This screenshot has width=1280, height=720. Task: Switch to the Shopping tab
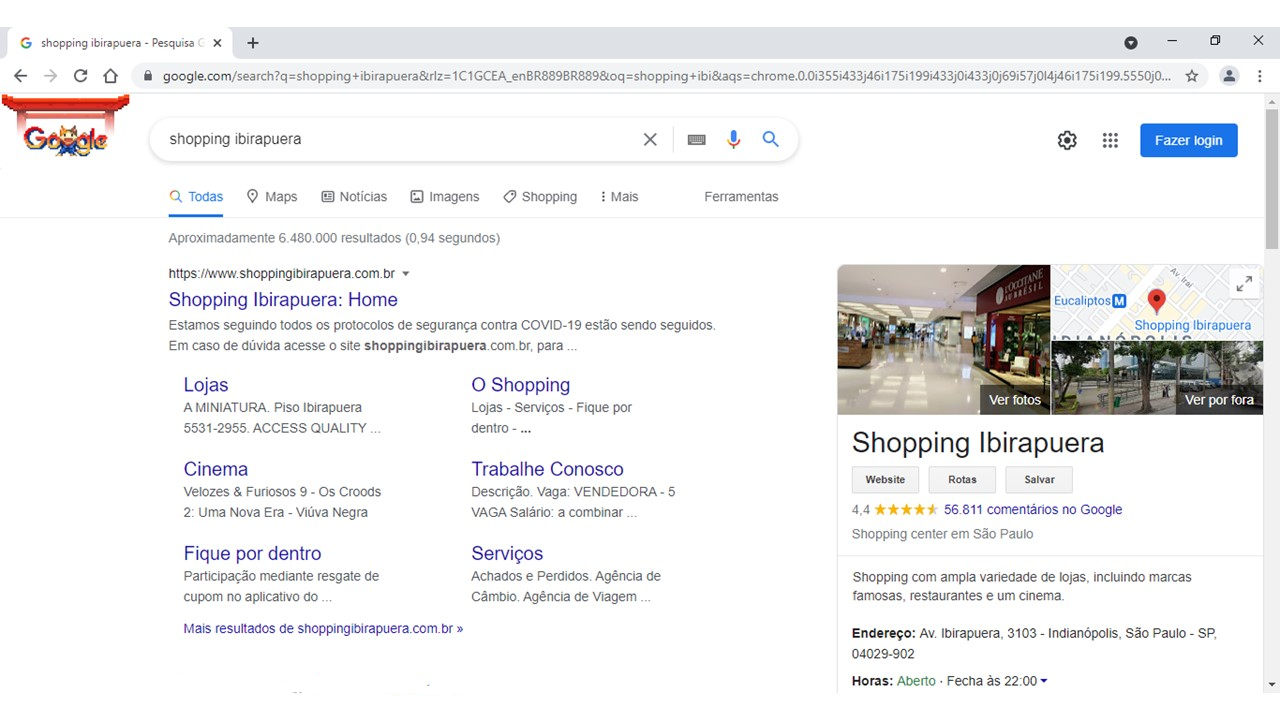[x=540, y=197]
